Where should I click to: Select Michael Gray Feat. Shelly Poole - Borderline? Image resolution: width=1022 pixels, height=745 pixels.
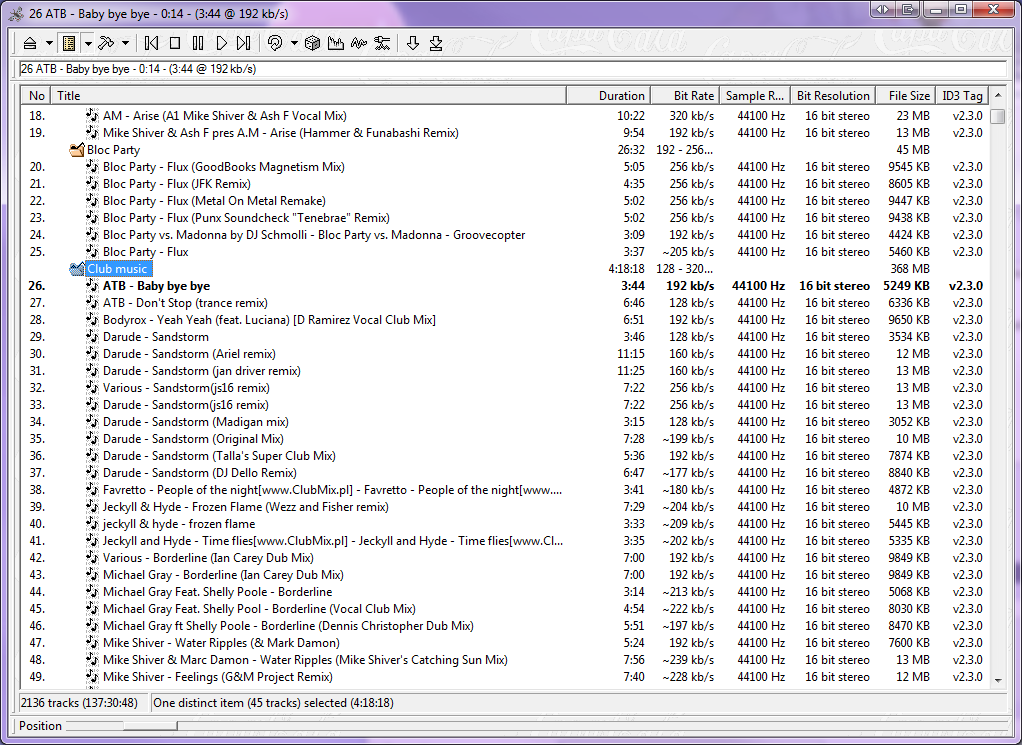pyautogui.click(x=218, y=592)
